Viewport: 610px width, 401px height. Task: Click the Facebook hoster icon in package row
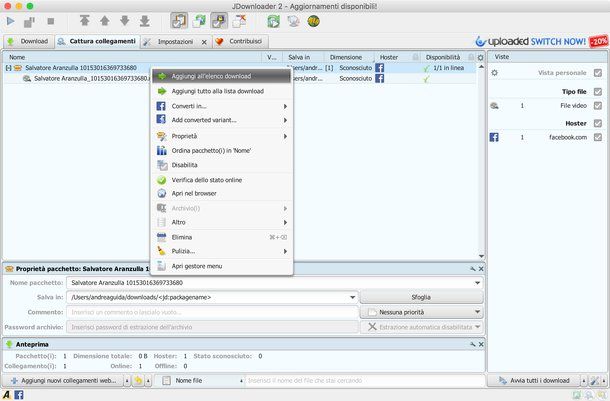point(380,68)
